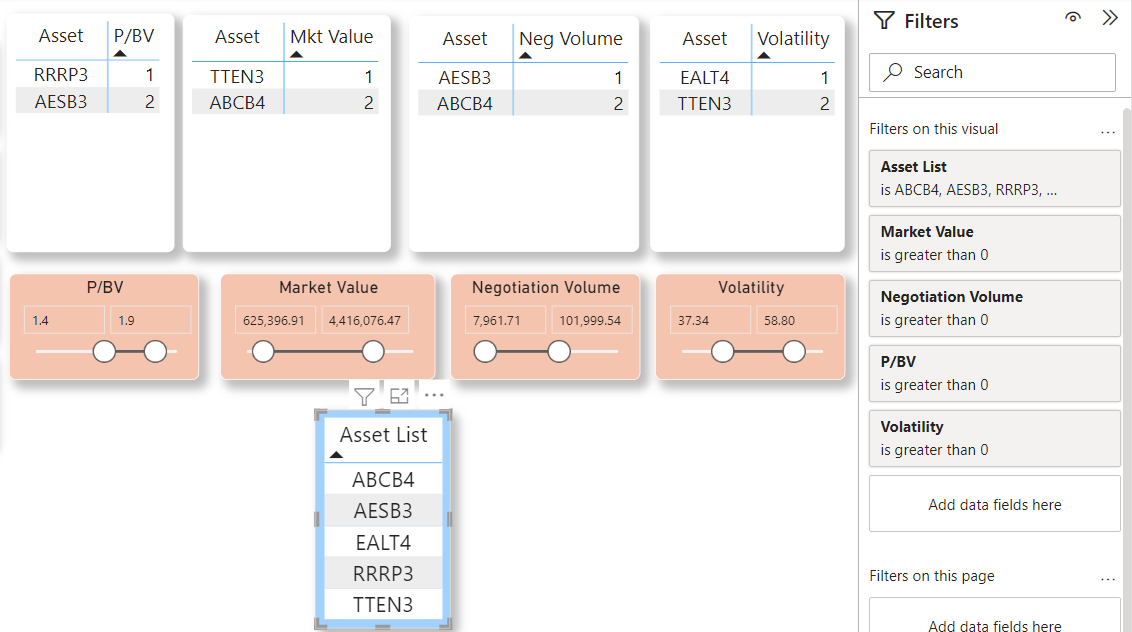Sort by Neg Volume column header
This screenshot has height=632, width=1132.
pos(570,39)
